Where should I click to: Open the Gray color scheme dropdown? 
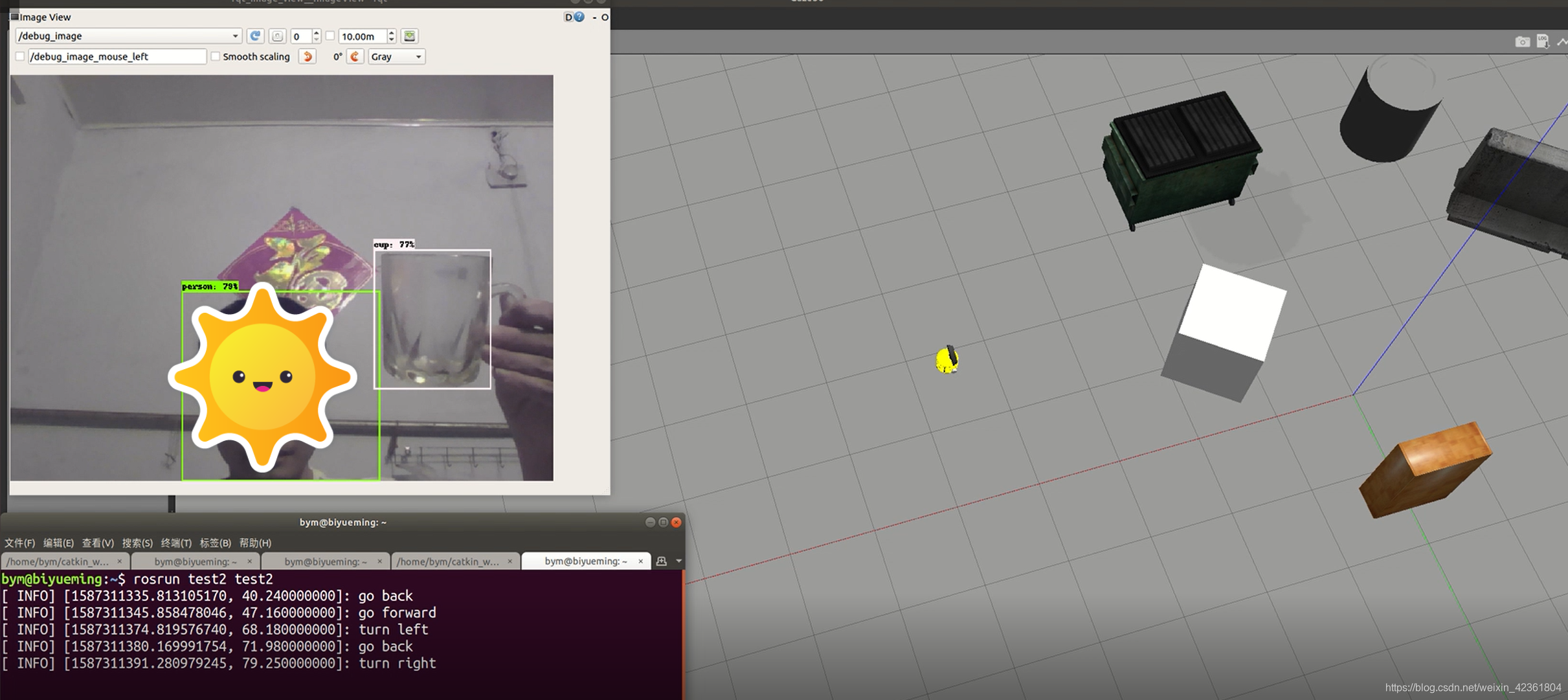pyautogui.click(x=396, y=57)
